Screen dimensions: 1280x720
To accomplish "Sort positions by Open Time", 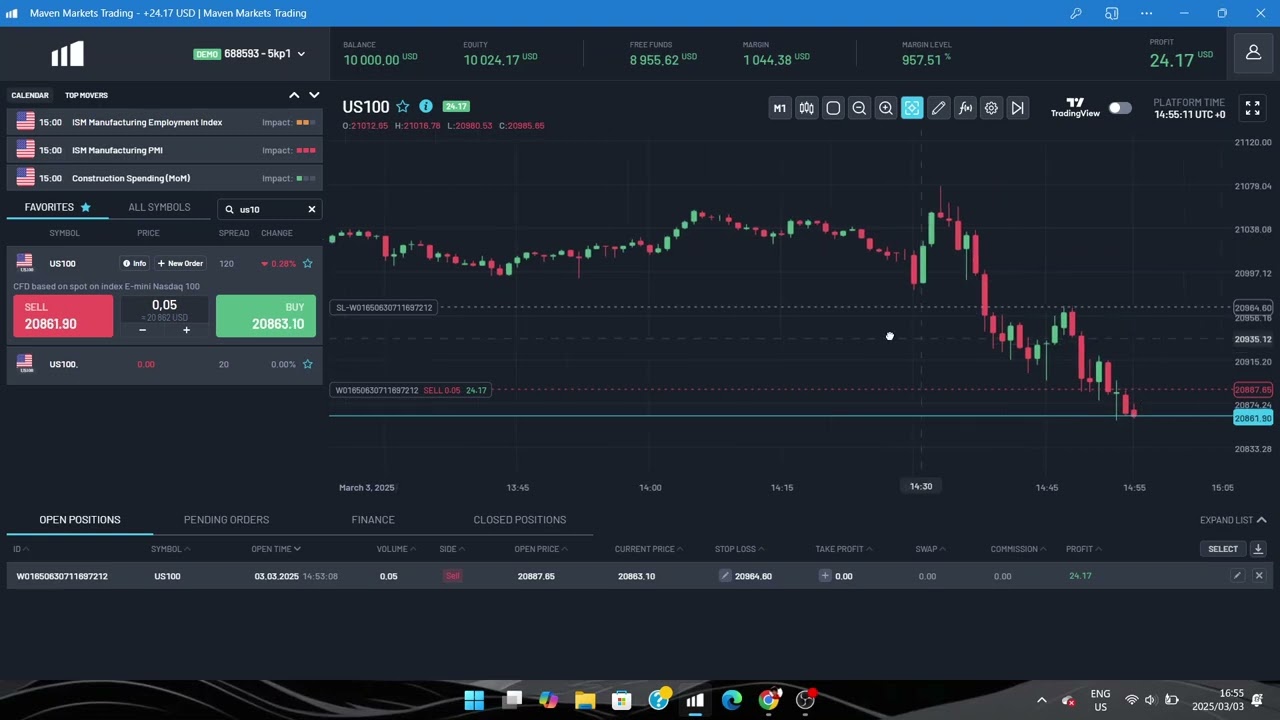I will click(276, 549).
